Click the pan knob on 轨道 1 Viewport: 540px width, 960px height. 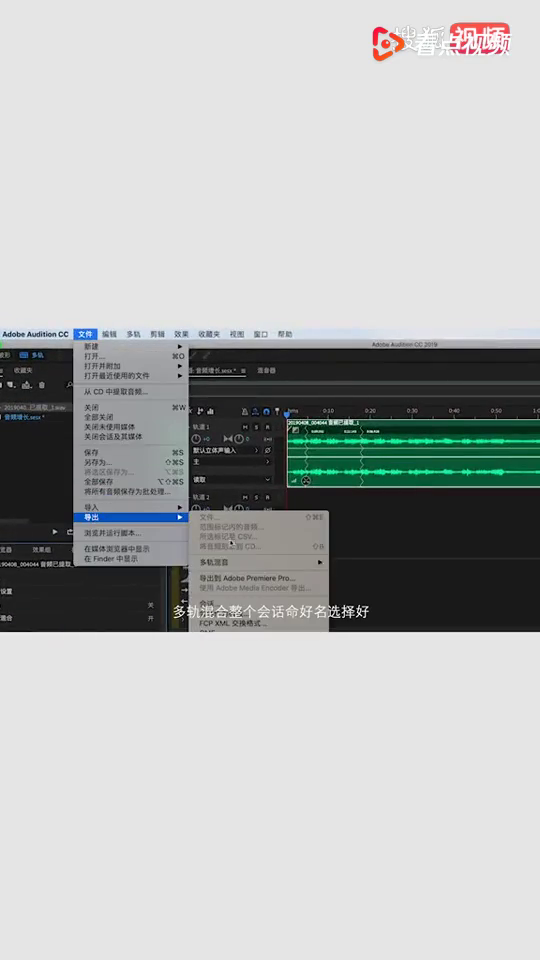click(x=239, y=439)
